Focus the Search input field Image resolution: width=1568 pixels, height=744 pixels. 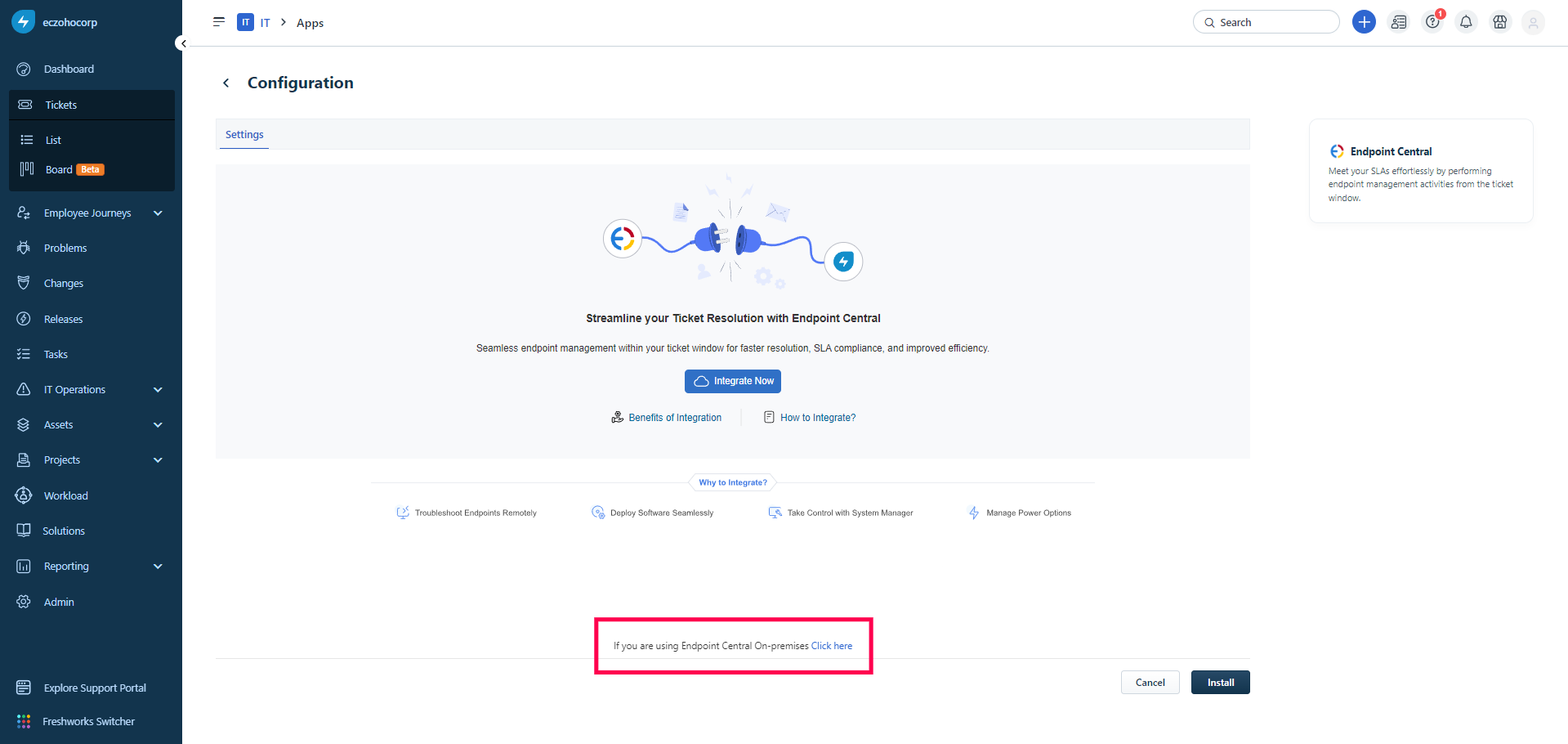[1266, 22]
